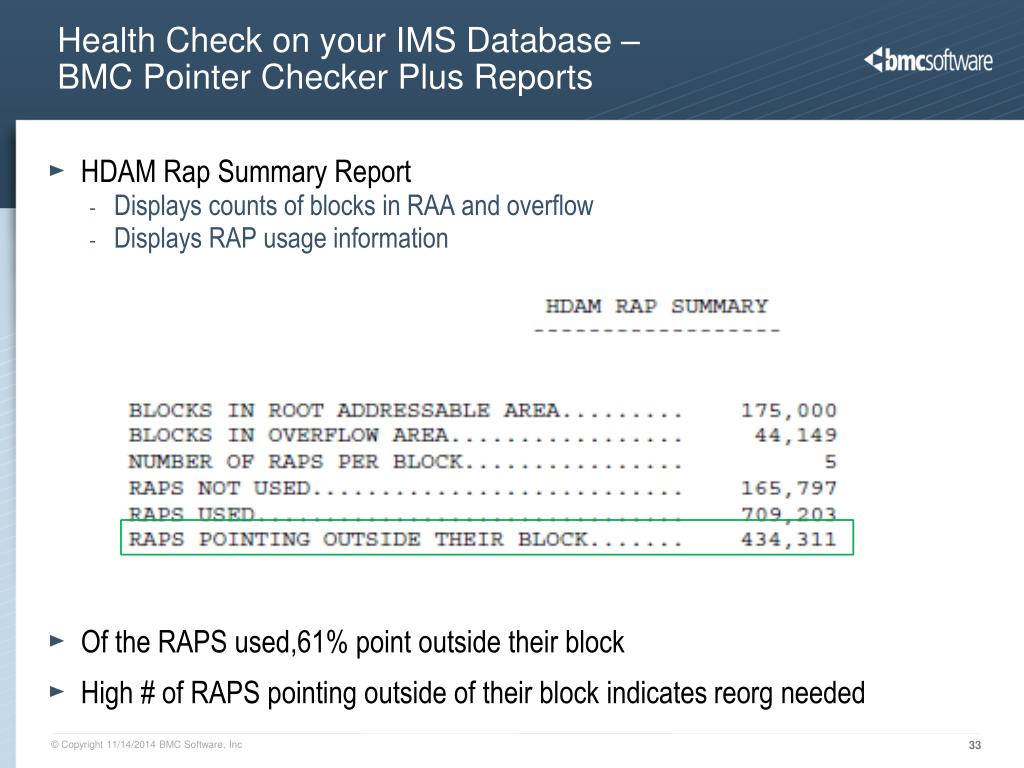1024x768 pixels.
Task: Click 'RAPS POINTING OUTSIDE THEIR BLOCK' label
Action: (x=359, y=539)
